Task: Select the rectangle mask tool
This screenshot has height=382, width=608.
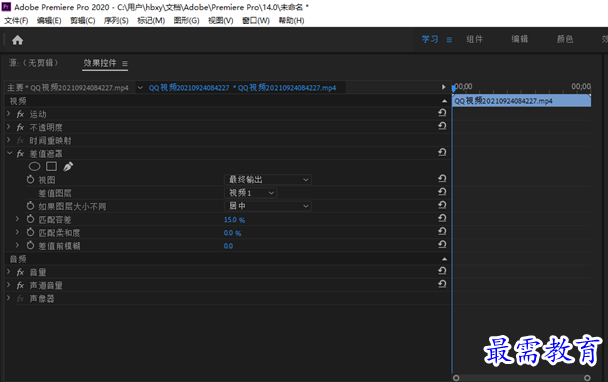Action: click(x=51, y=166)
